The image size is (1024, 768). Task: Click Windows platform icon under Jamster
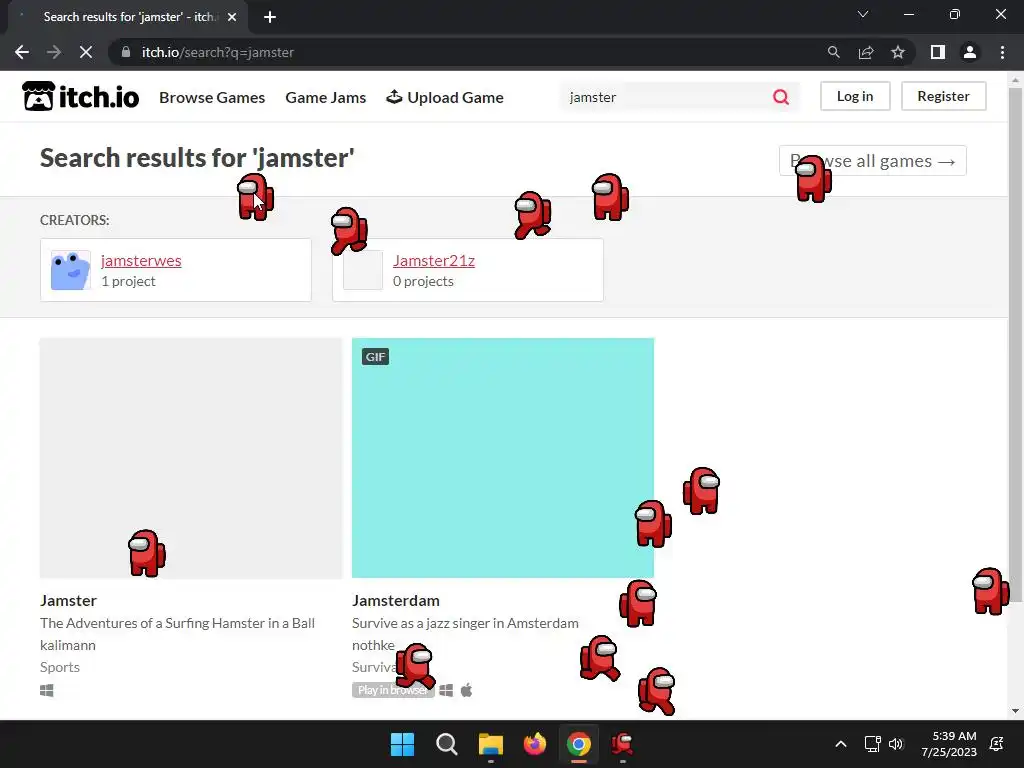click(46, 690)
